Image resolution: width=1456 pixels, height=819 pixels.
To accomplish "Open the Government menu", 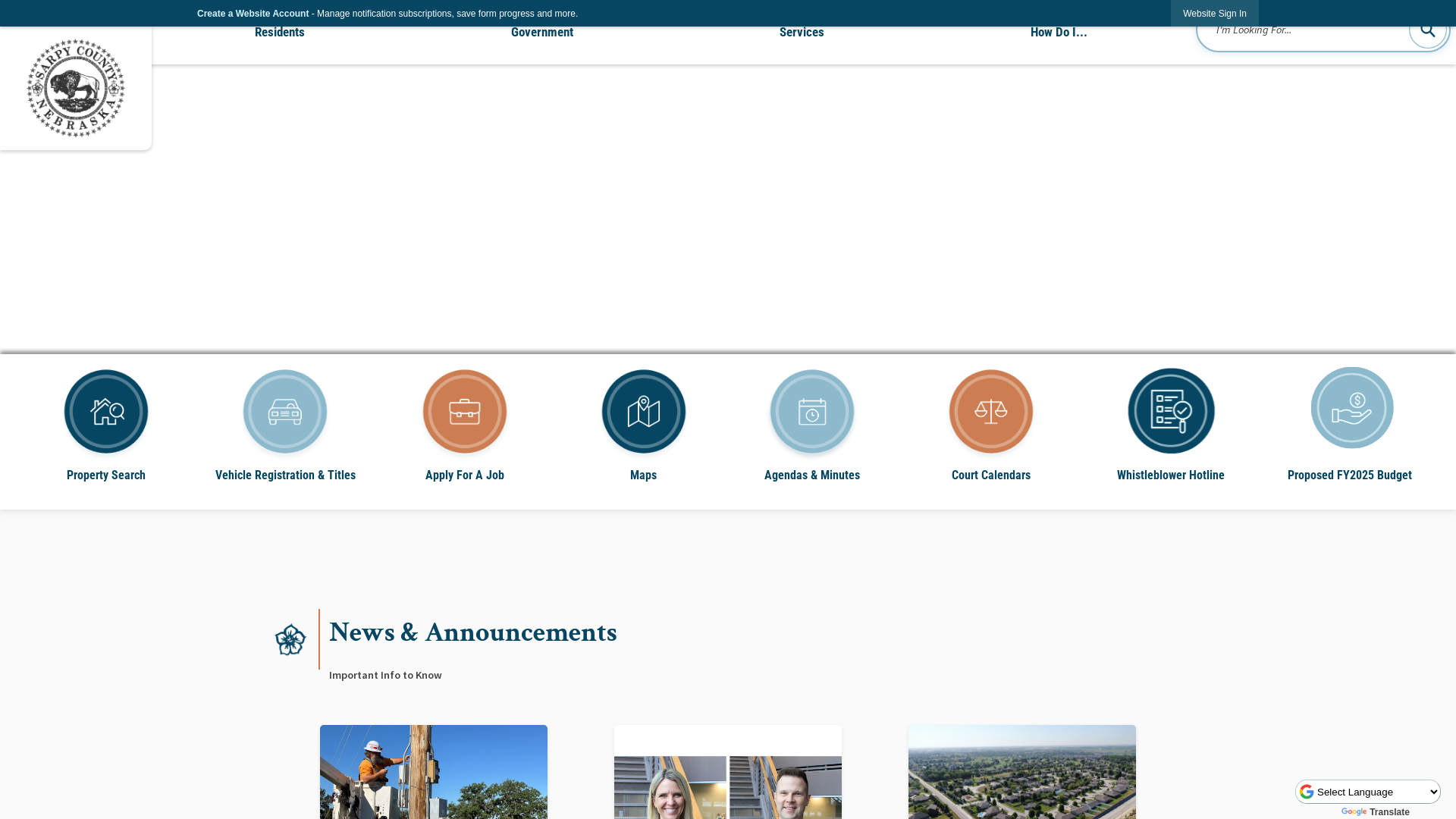I will click(542, 32).
